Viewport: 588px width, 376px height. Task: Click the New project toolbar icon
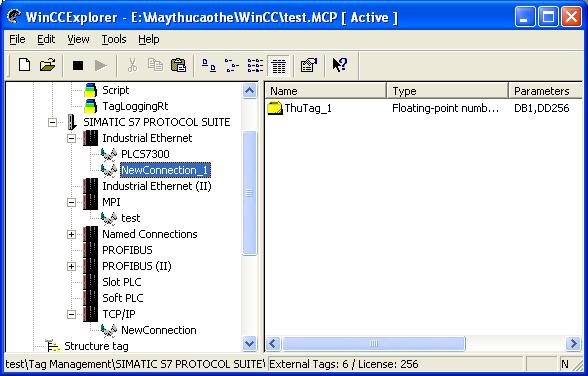(x=25, y=65)
